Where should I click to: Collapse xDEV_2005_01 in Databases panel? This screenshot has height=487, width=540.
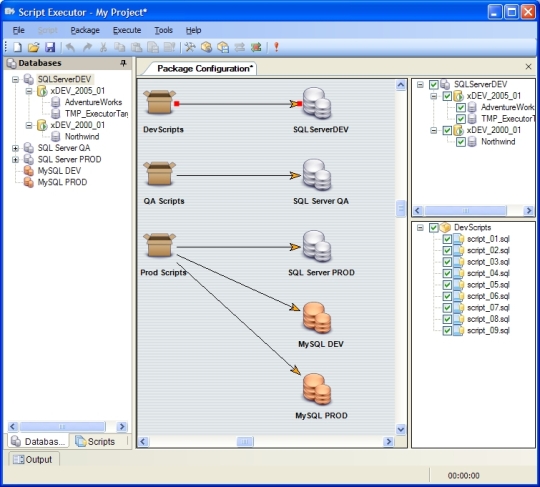point(29,91)
